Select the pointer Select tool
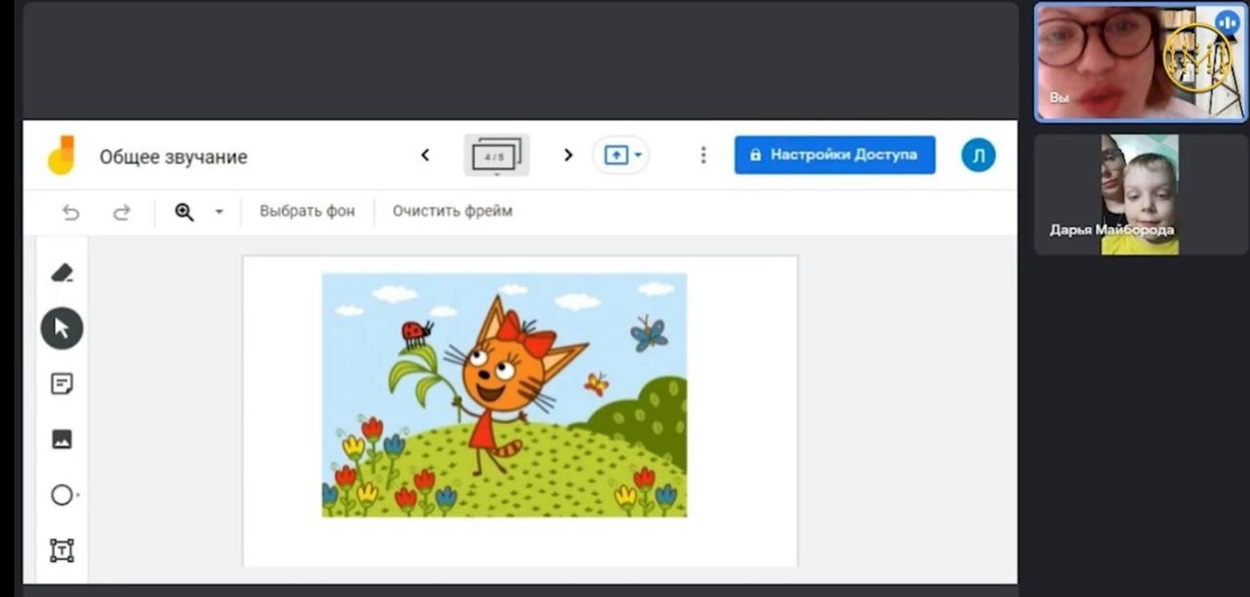The height and width of the screenshot is (597, 1250). point(62,328)
